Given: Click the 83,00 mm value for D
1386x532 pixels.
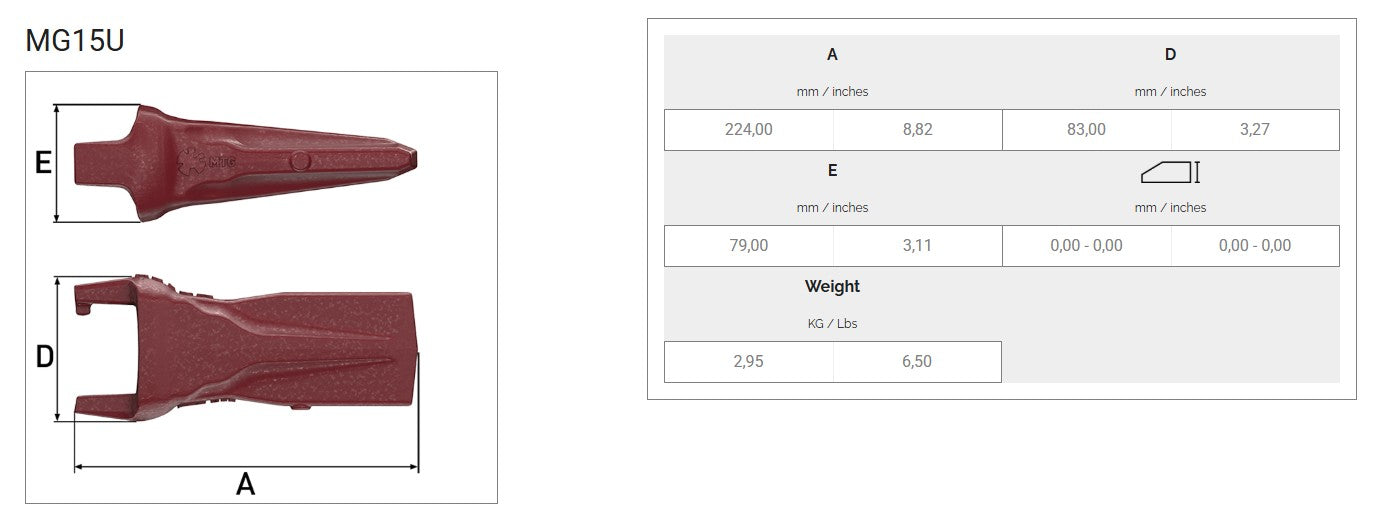Looking at the screenshot, I should [1086, 130].
